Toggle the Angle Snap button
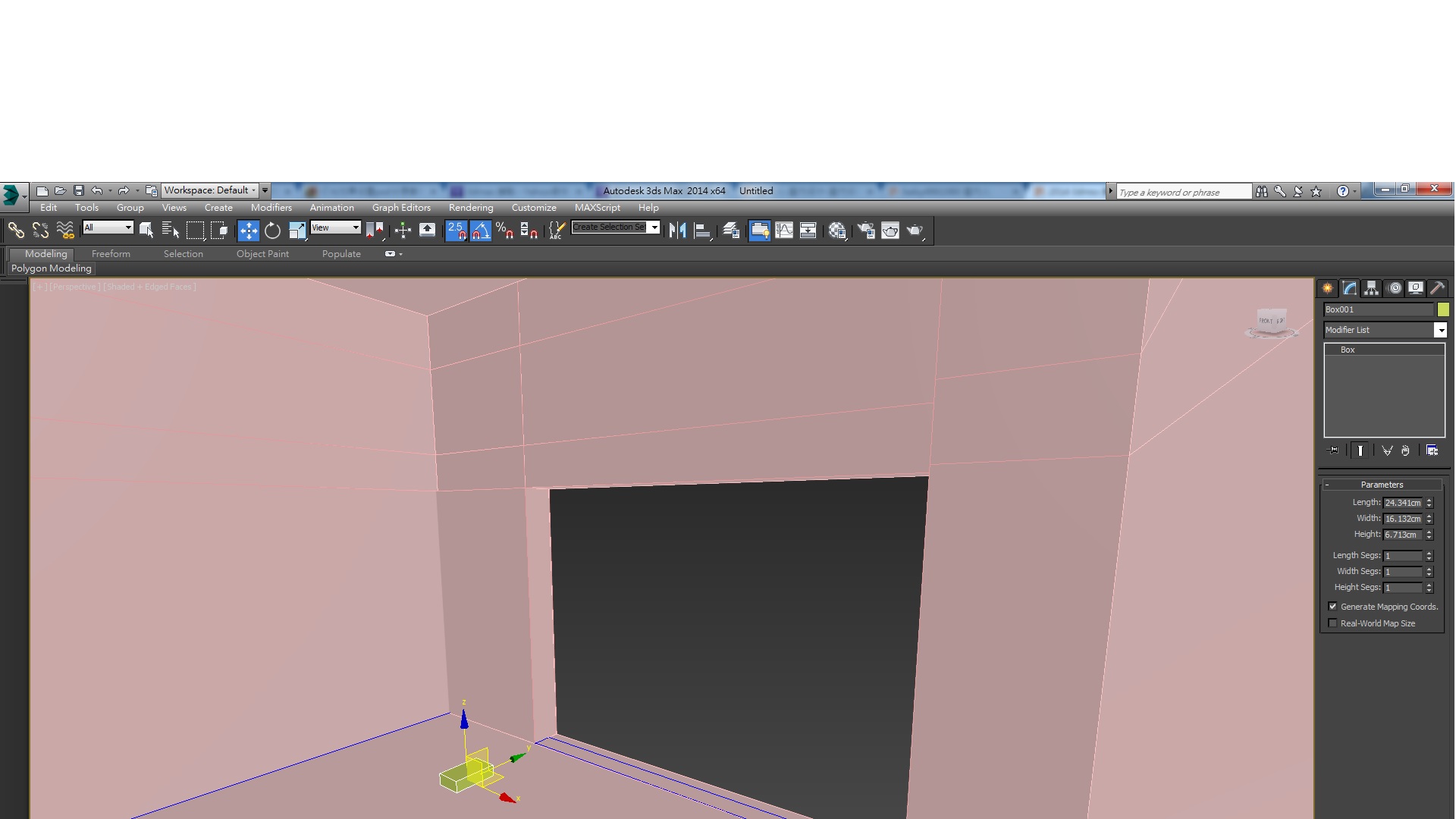This screenshot has width=1456, height=819. [480, 231]
